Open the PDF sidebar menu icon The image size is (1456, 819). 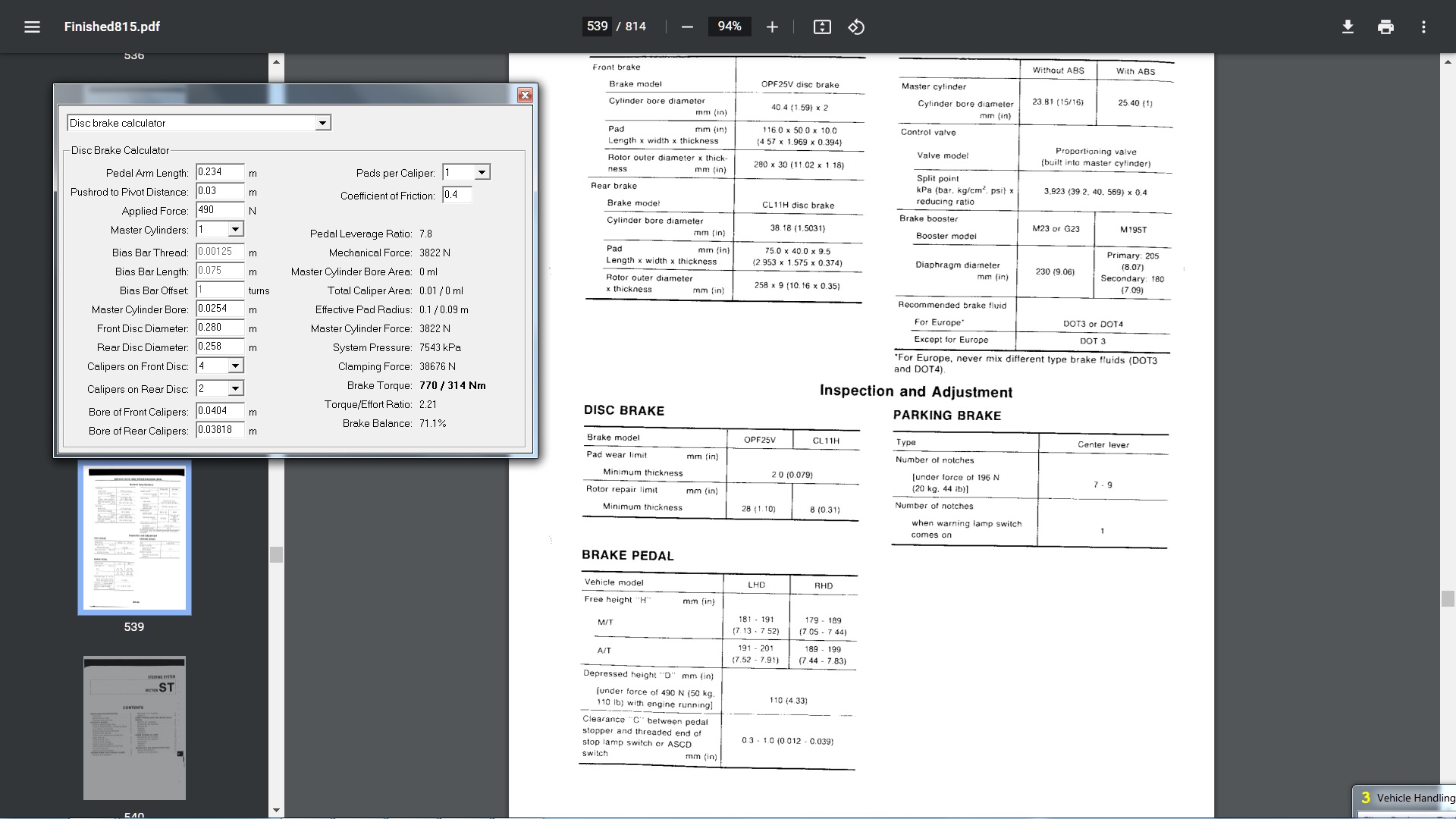32,27
